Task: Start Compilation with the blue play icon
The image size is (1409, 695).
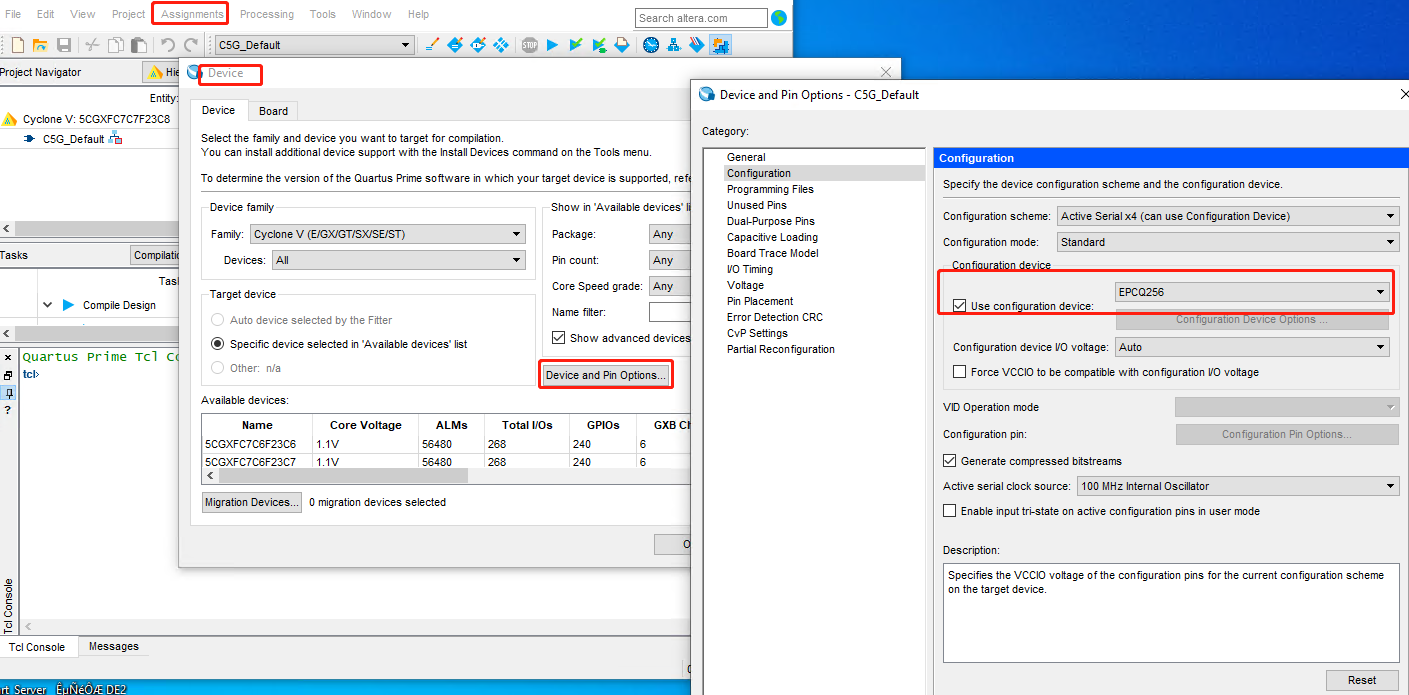Action: click(x=552, y=45)
